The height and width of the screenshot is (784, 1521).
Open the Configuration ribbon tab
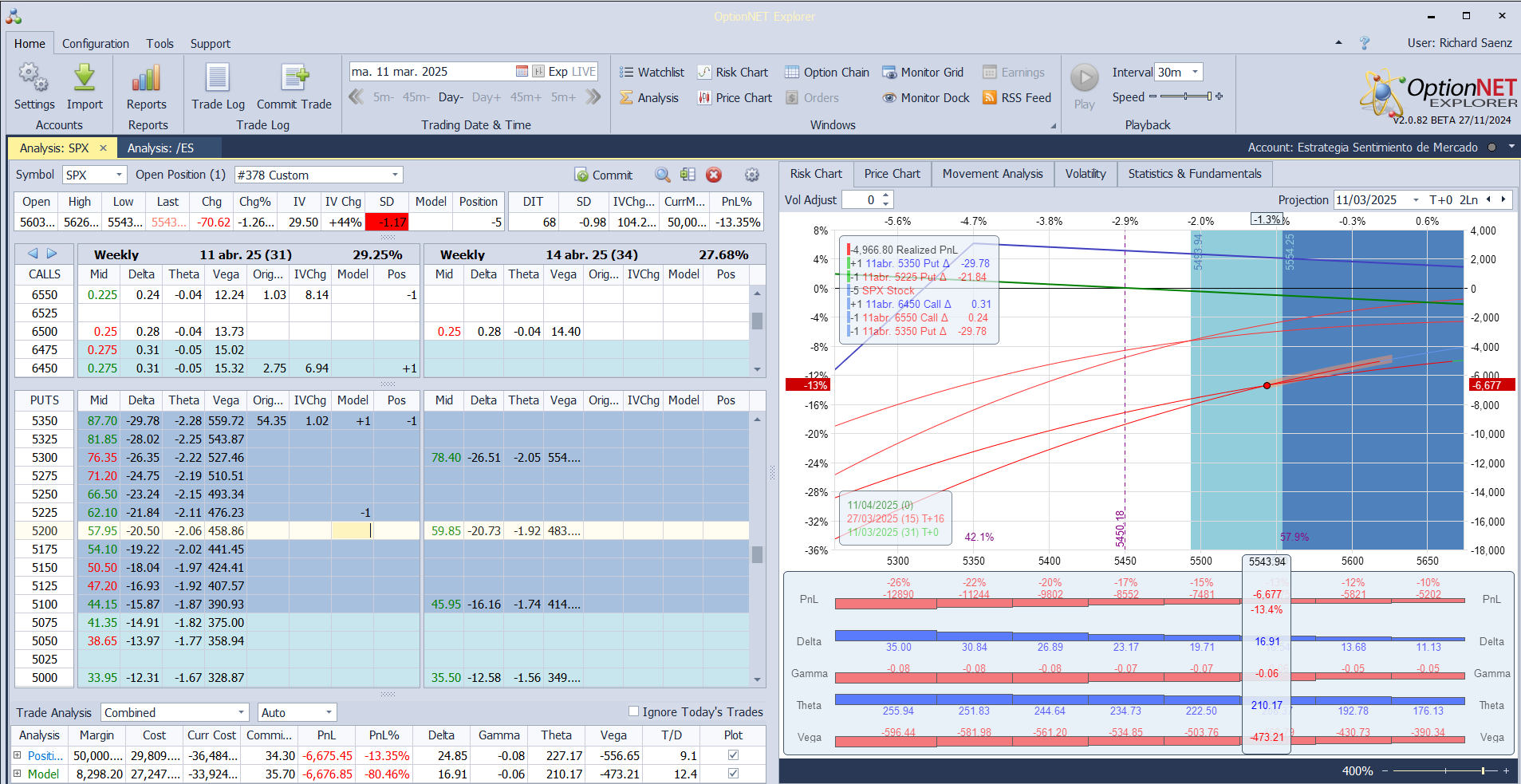pos(96,43)
